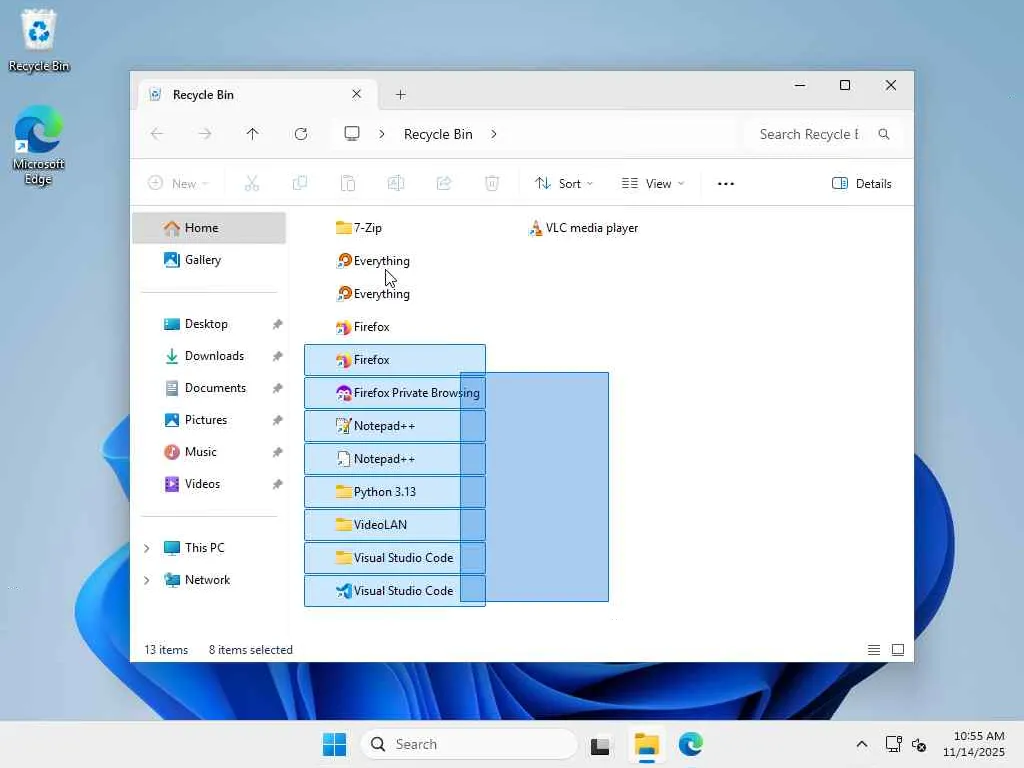1024x768 pixels.
Task: Click the Paste clipboard icon
Action: [348, 184]
